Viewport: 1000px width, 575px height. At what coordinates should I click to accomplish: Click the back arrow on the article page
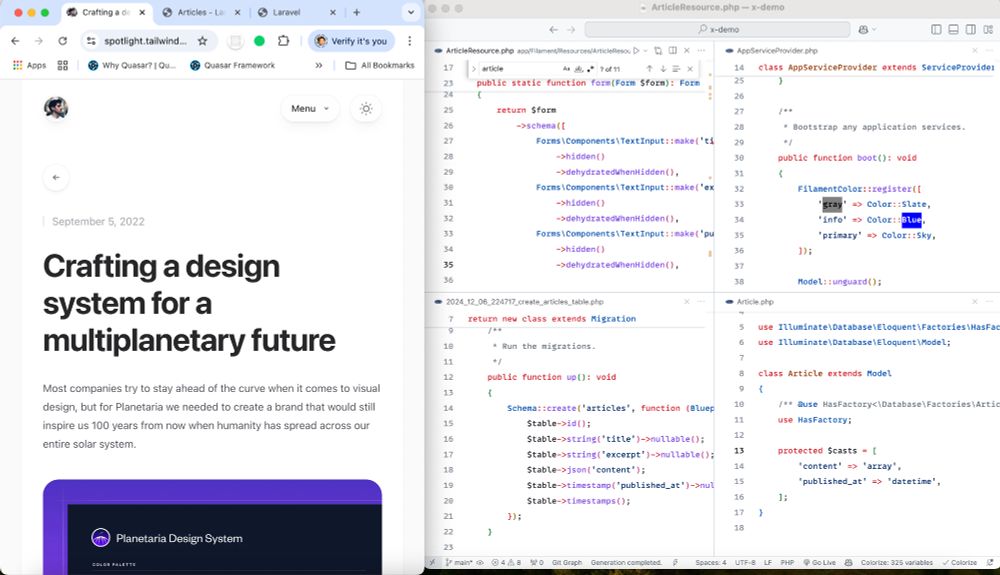[56, 177]
